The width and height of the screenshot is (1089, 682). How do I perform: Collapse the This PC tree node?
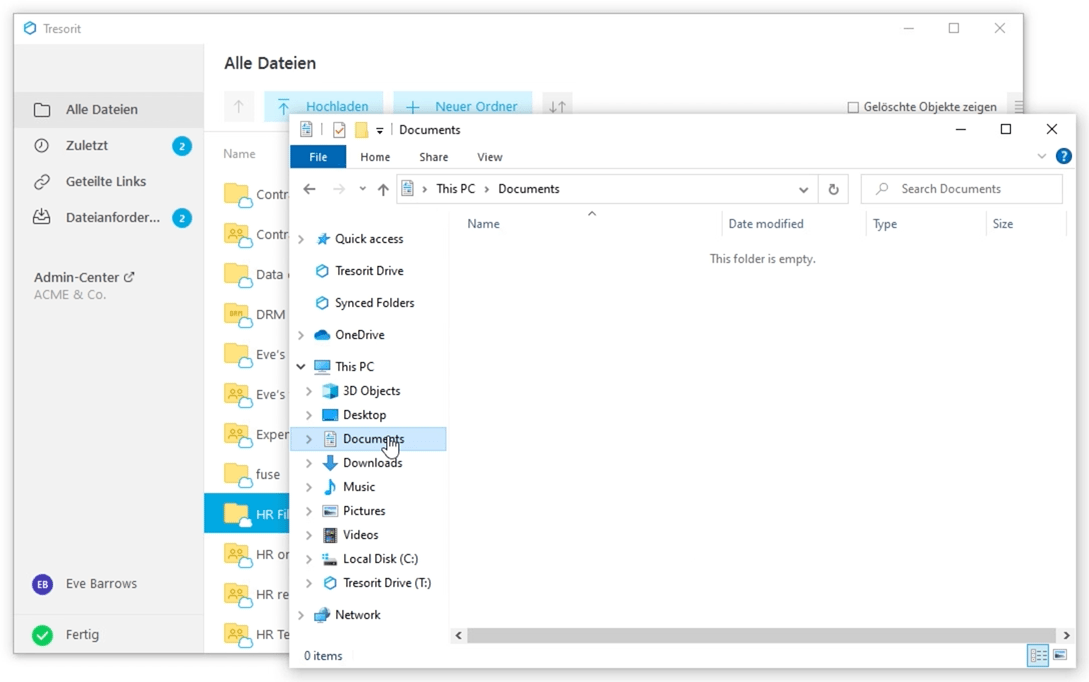(301, 367)
